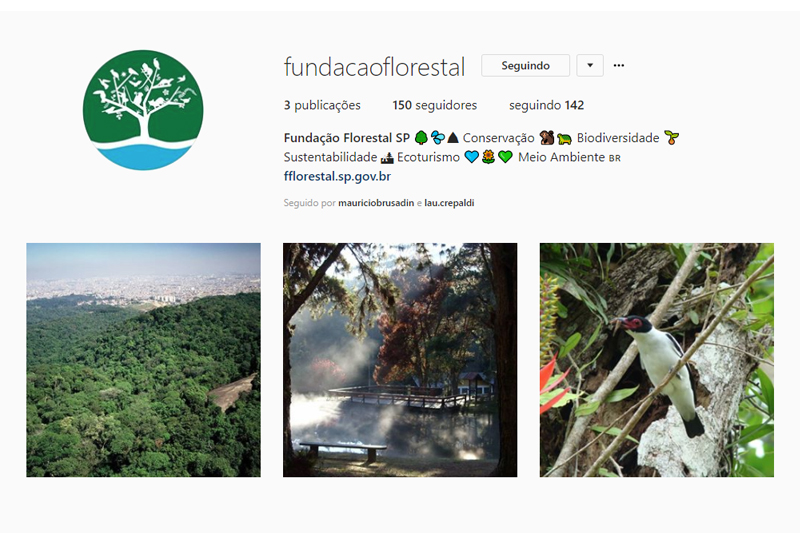
Task: Expand suggested accounts dropdown arrow
Action: point(590,65)
